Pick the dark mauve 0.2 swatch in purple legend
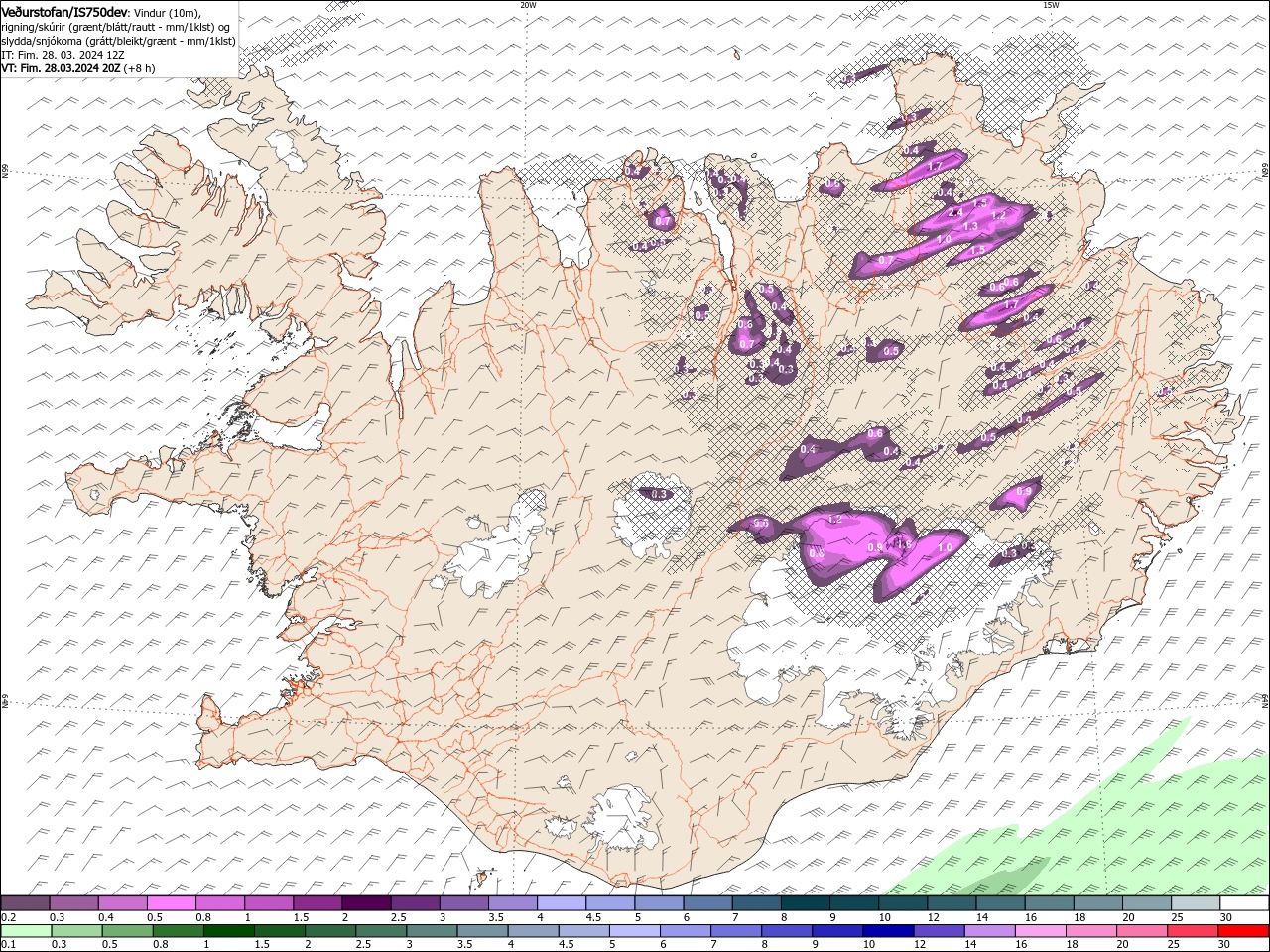The width and height of the screenshot is (1270, 952). [x=25, y=903]
